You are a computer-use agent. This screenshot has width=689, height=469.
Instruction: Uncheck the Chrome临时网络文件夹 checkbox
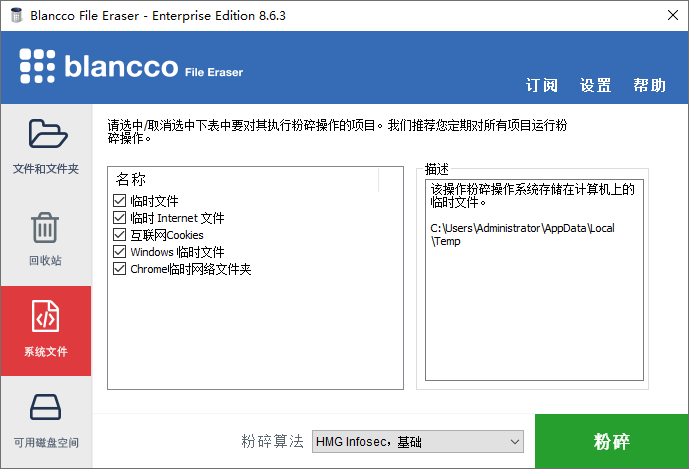click(120, 269)
